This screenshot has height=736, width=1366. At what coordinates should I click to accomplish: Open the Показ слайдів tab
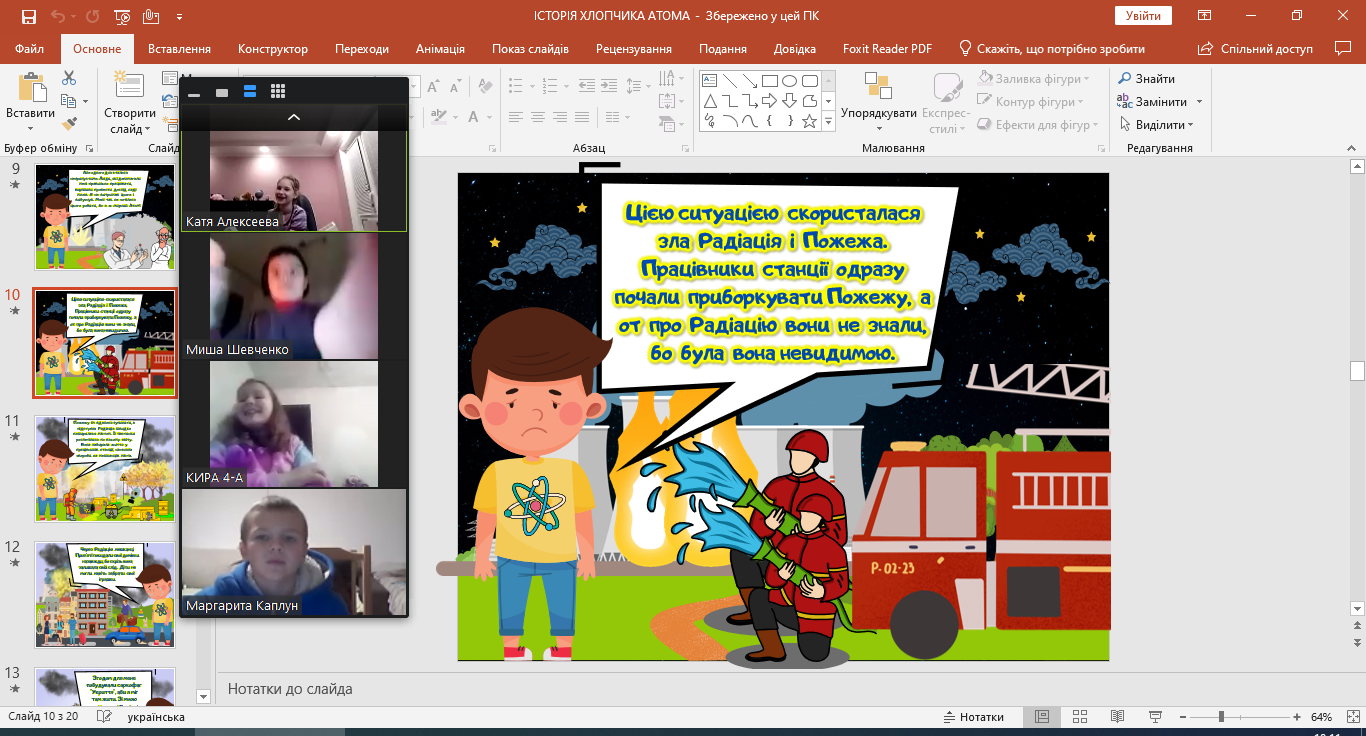tap(530, 49)
